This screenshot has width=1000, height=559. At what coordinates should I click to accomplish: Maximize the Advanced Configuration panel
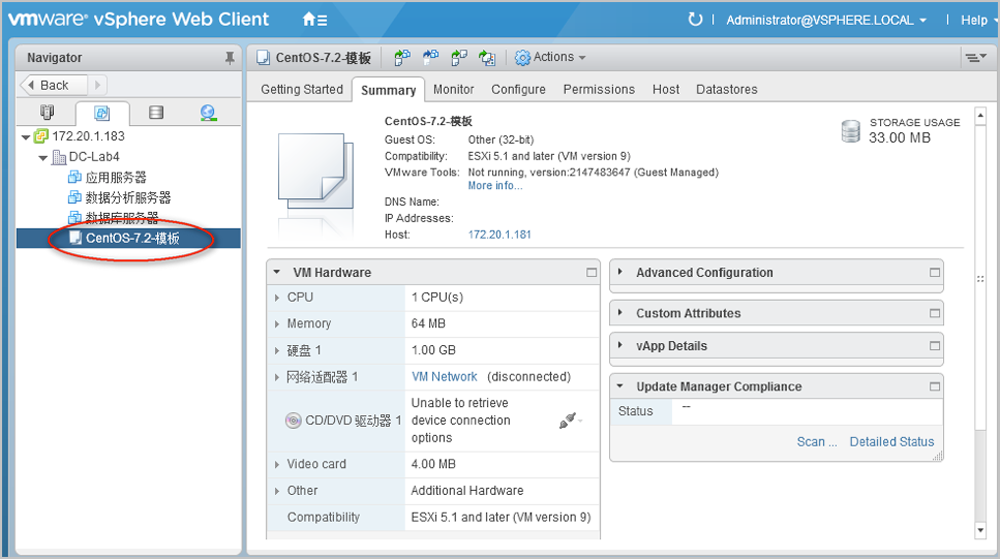coord(934,272)
